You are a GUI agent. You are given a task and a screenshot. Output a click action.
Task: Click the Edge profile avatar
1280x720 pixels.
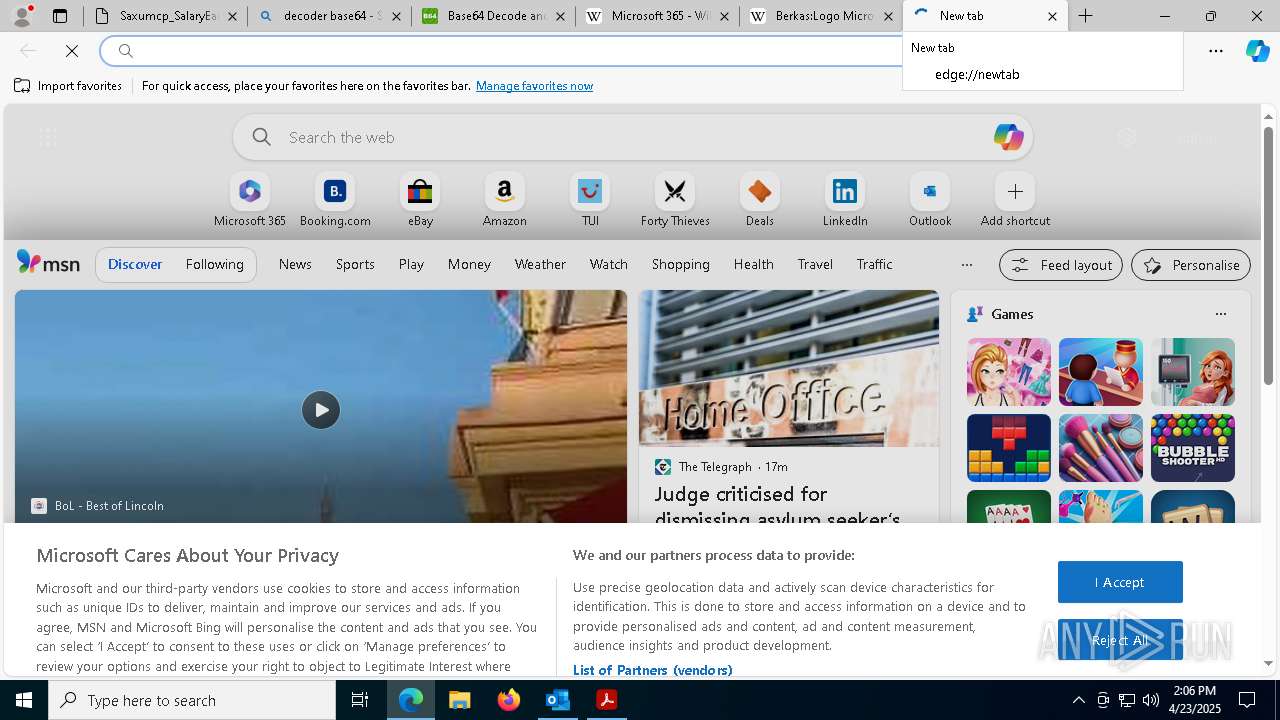coord(22,16)
